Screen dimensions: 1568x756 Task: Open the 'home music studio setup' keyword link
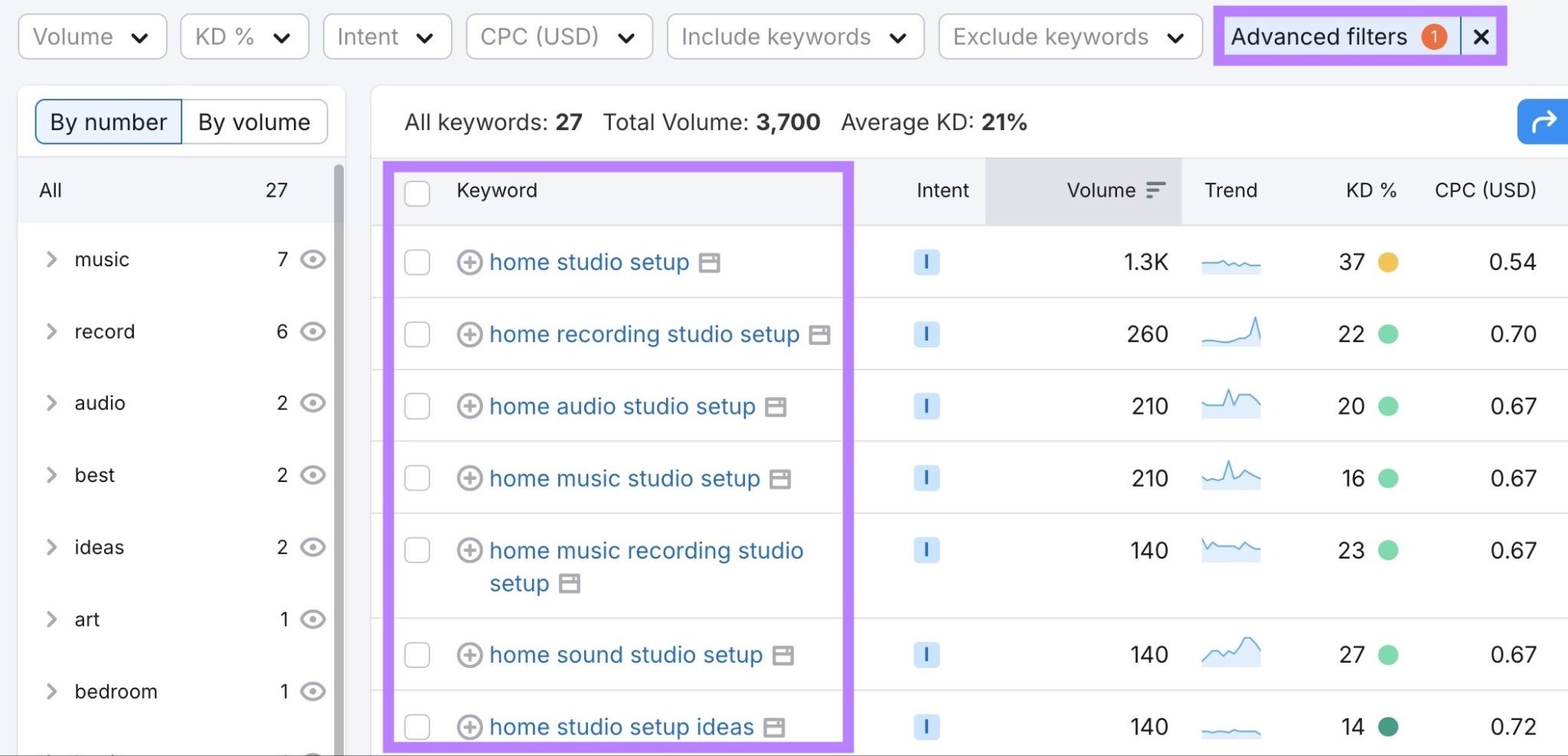[625, 478]
